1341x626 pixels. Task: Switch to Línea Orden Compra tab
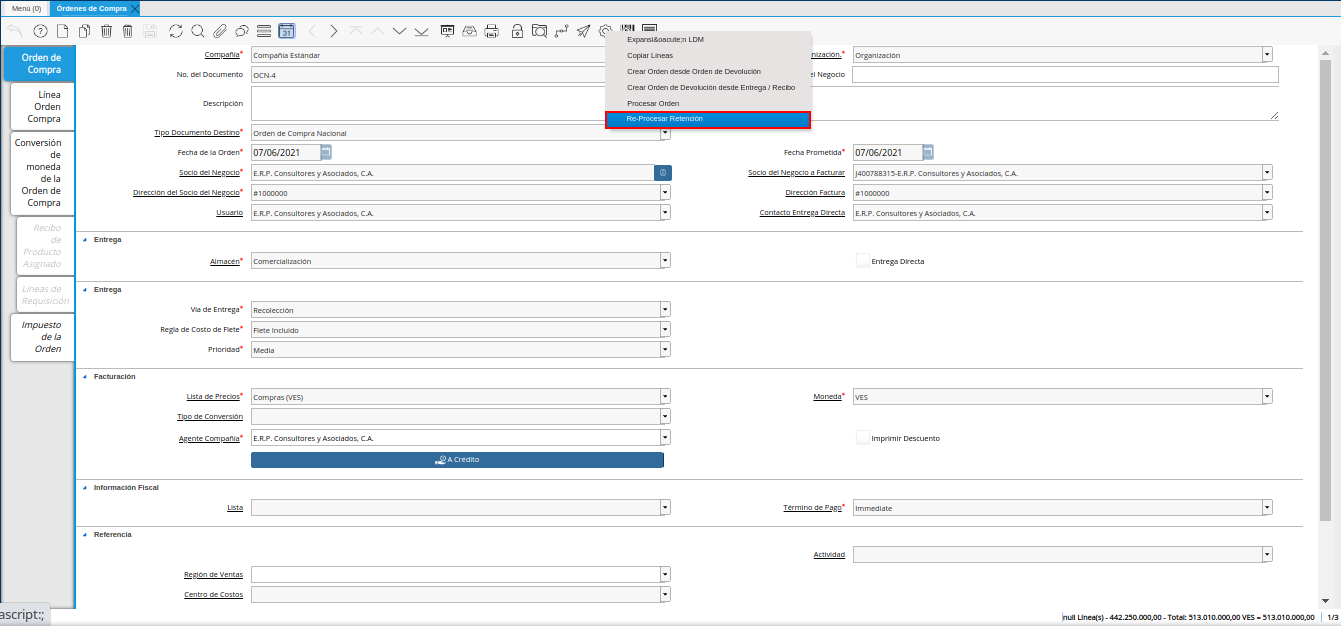point(43,106)
